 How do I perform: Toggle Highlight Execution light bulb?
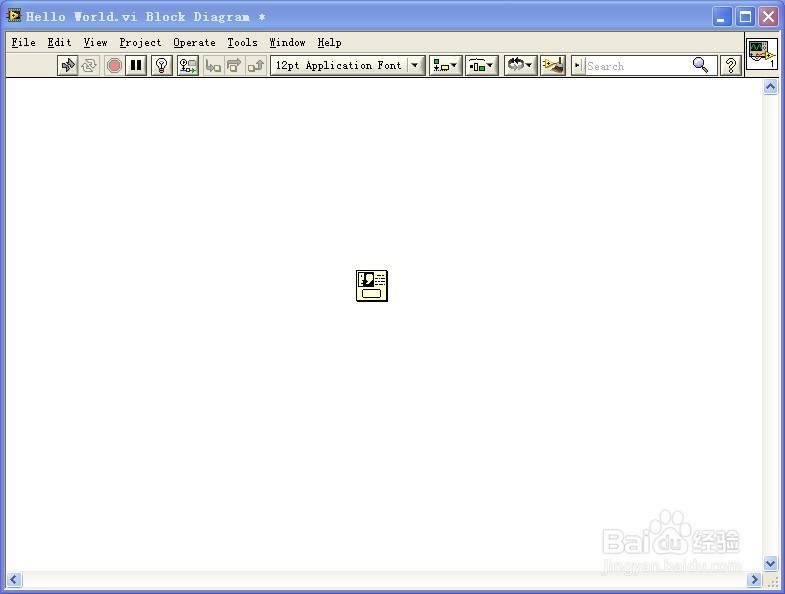[x=161, y=66]
